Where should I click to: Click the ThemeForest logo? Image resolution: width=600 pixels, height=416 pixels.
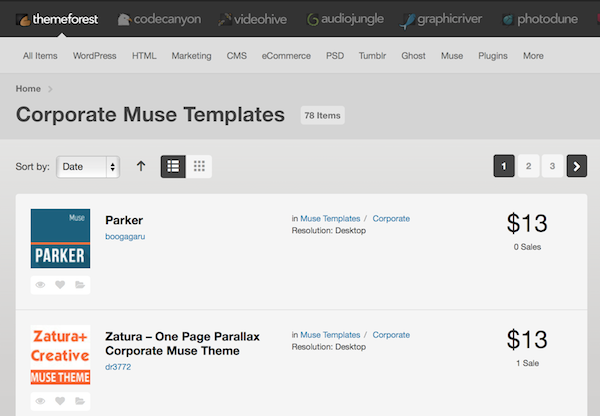55,18
